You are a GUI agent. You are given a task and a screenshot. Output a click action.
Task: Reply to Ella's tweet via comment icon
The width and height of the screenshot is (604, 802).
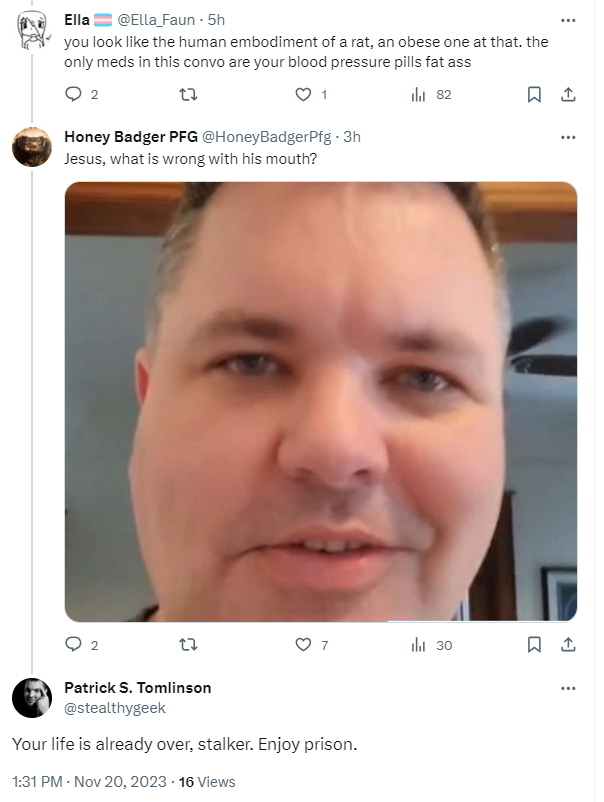74,94
